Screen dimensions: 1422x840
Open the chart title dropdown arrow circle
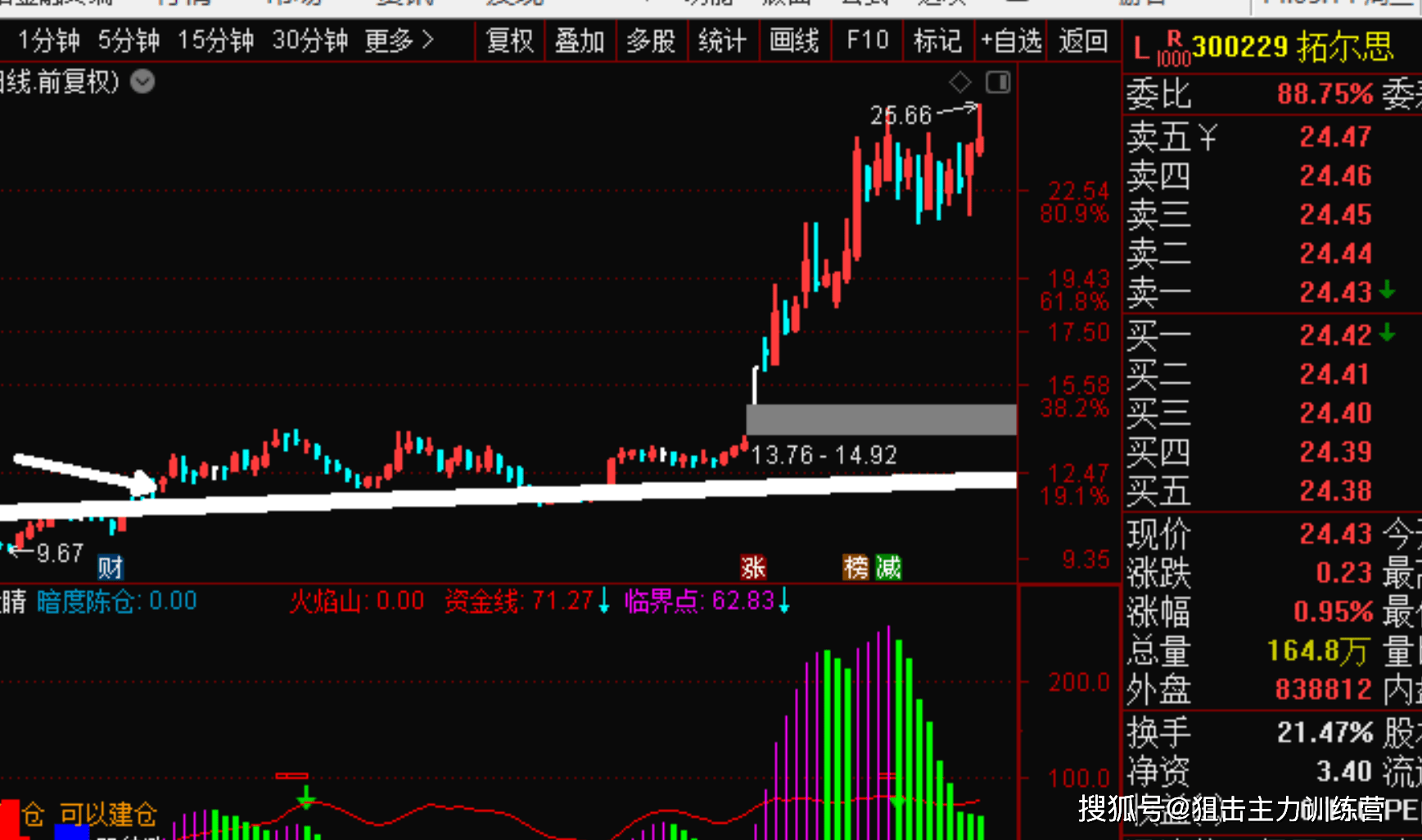pyautogui.click(x=142, y=82)
